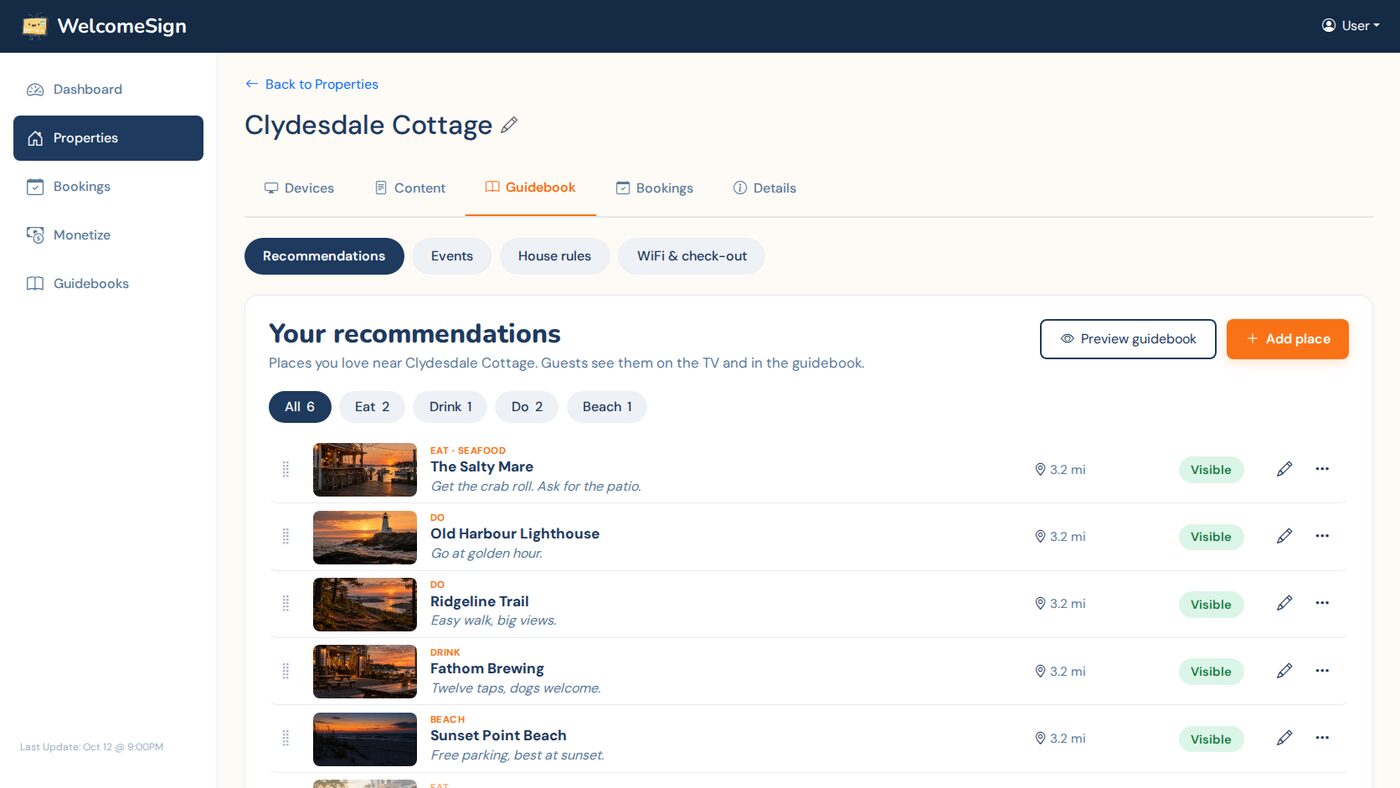1400x788 pixels.
Task: Open more options for Fathom Brewing
Action: coord(1322,671)
